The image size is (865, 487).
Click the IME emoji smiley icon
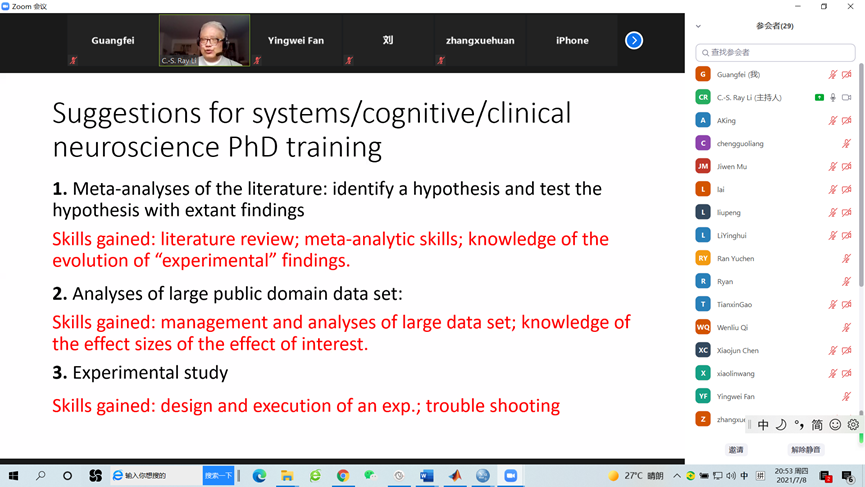(x=835, y=425)
